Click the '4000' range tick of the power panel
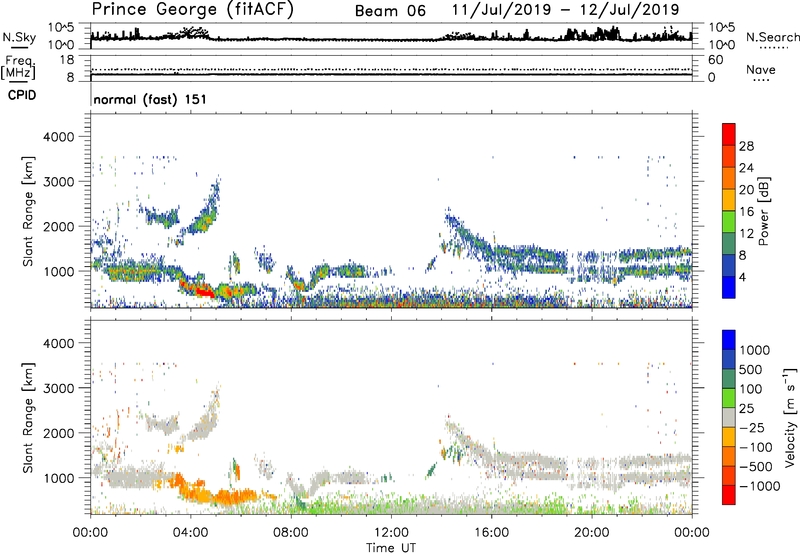Viewport: 800px width, 554px height. 59,137
